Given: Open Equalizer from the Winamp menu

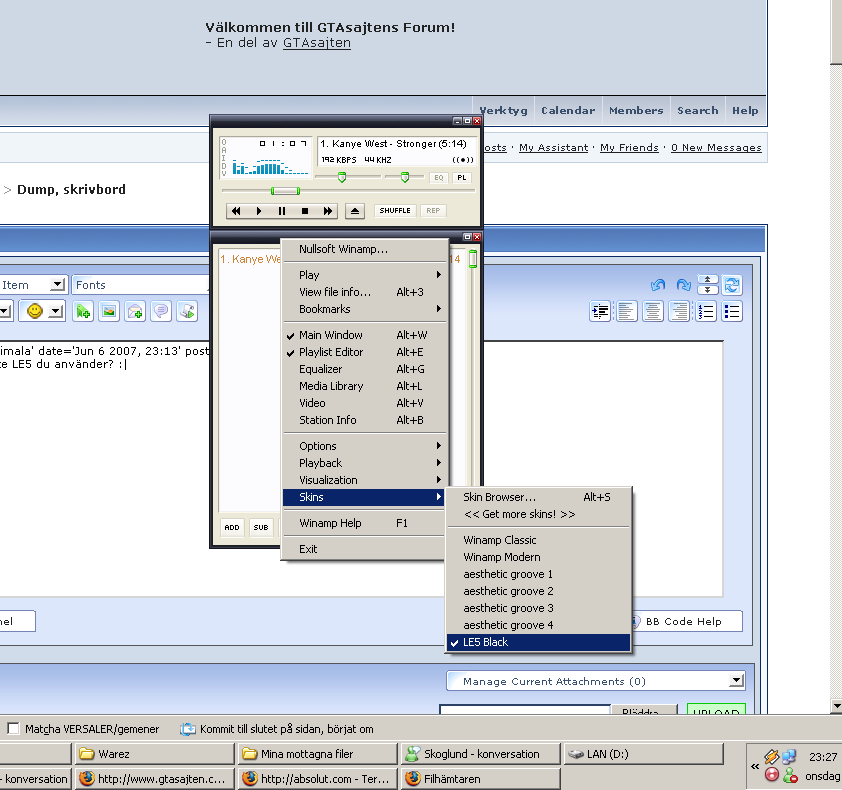Looking at the screenshot, I should tap(364, 369).
